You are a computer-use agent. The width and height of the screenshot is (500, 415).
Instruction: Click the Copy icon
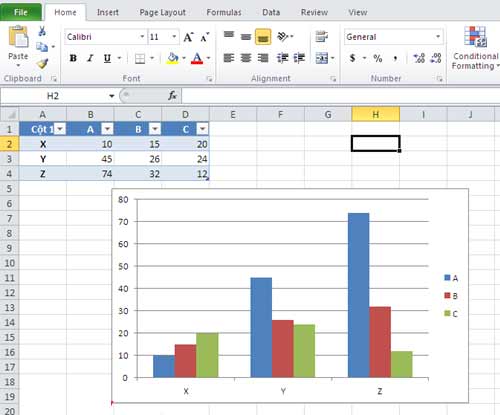coord(42,47)
